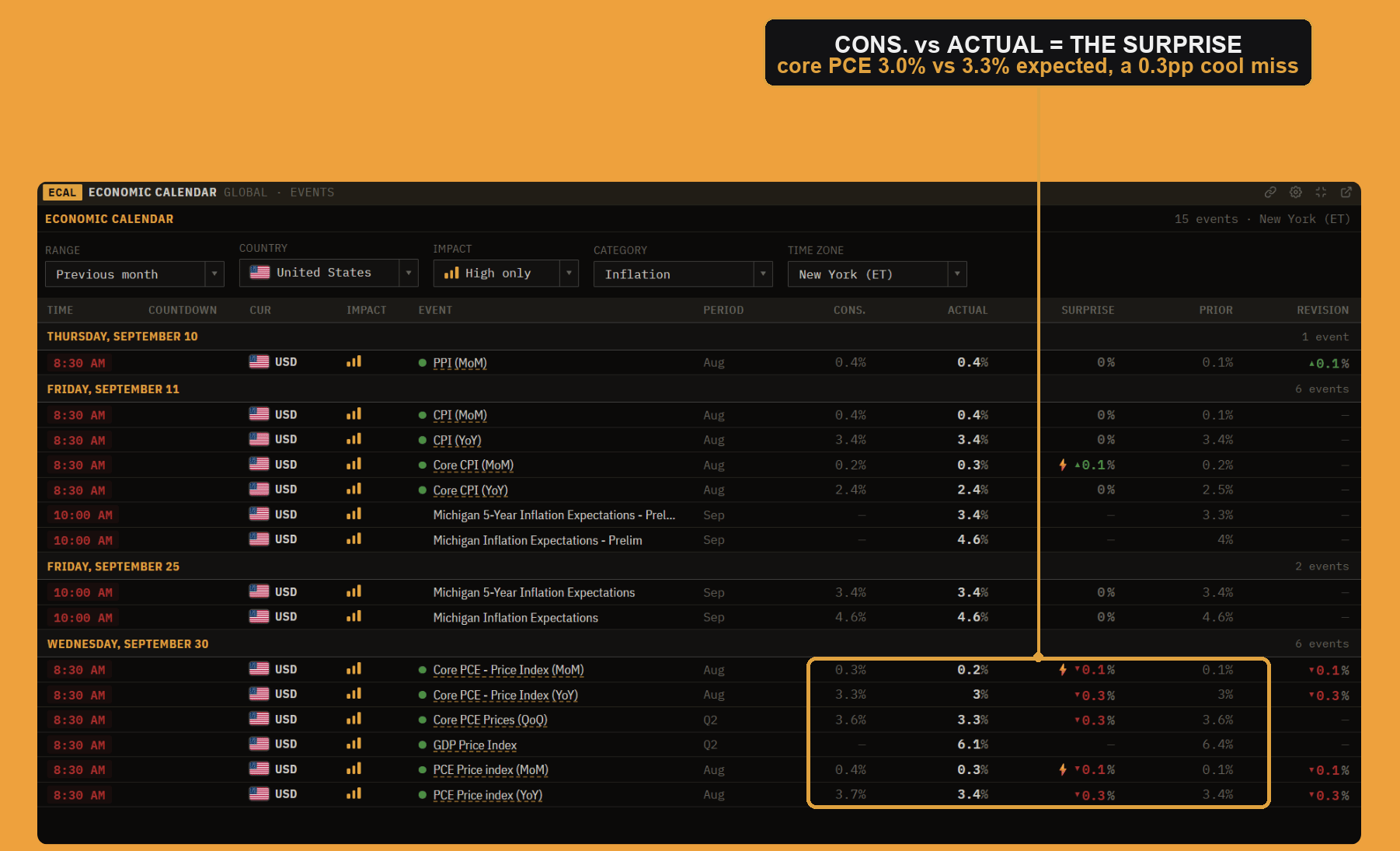
Task: Click the Thursday, September 10 date header
Action: pos(122,337)
